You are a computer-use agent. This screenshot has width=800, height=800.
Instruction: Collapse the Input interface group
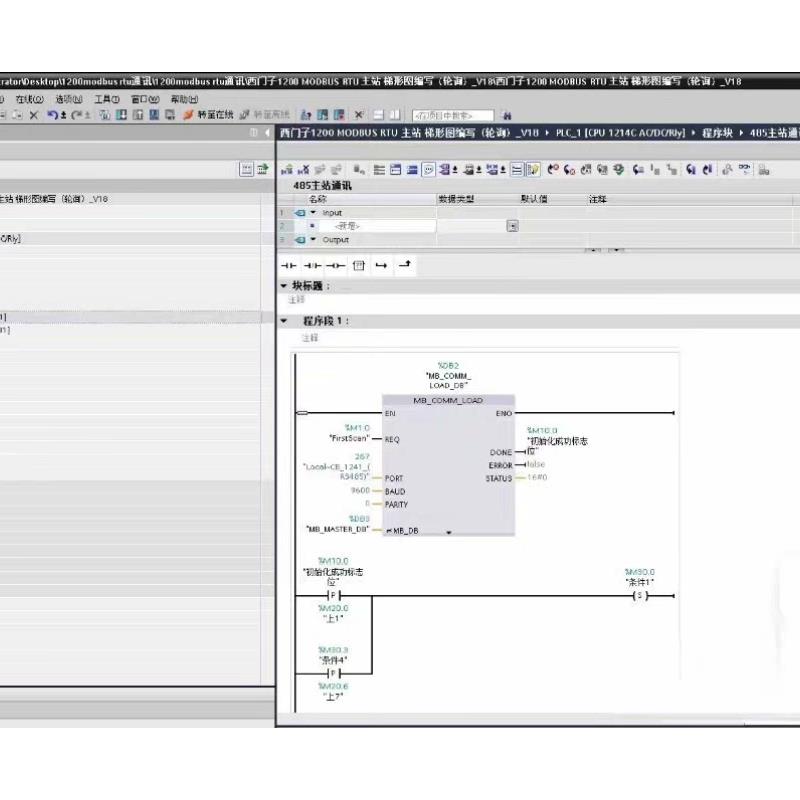coord(313,212)
